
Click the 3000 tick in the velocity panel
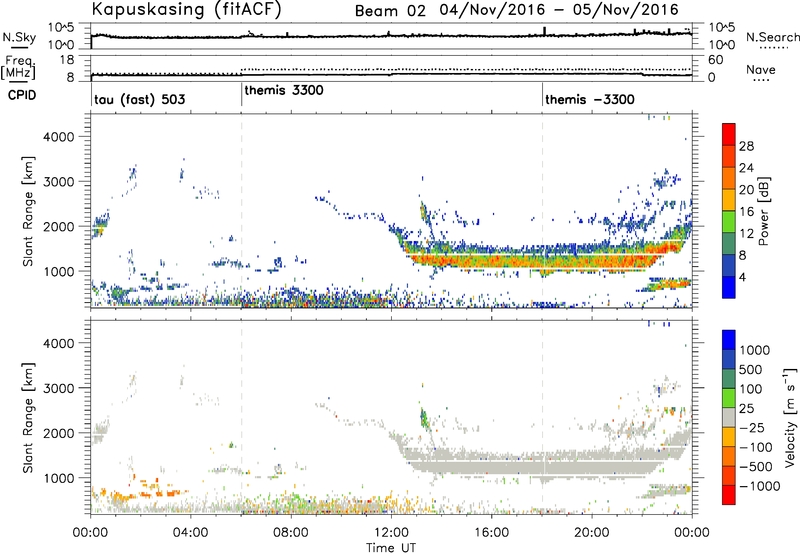point(58,388)
